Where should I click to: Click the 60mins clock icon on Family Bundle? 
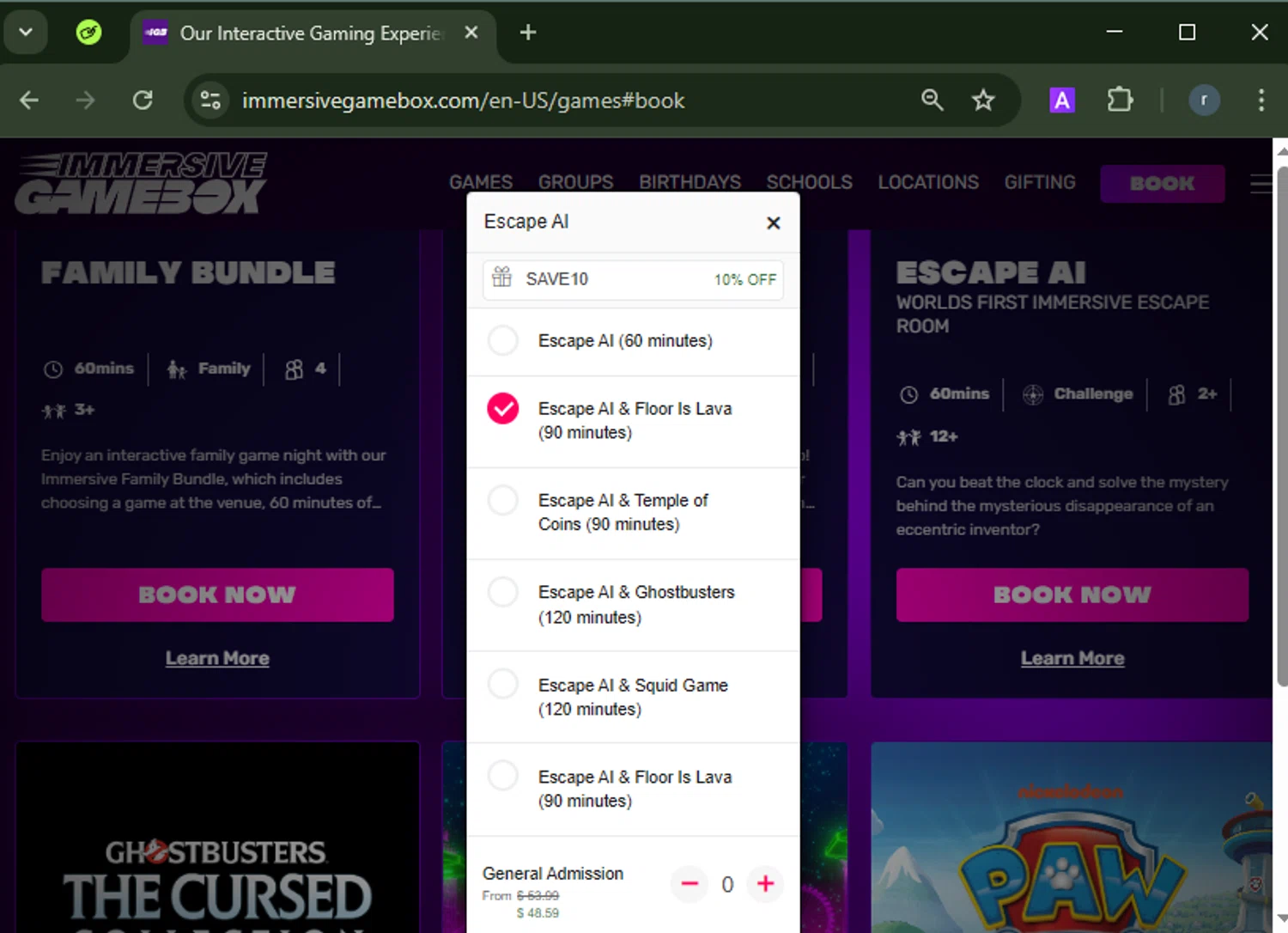53,369
